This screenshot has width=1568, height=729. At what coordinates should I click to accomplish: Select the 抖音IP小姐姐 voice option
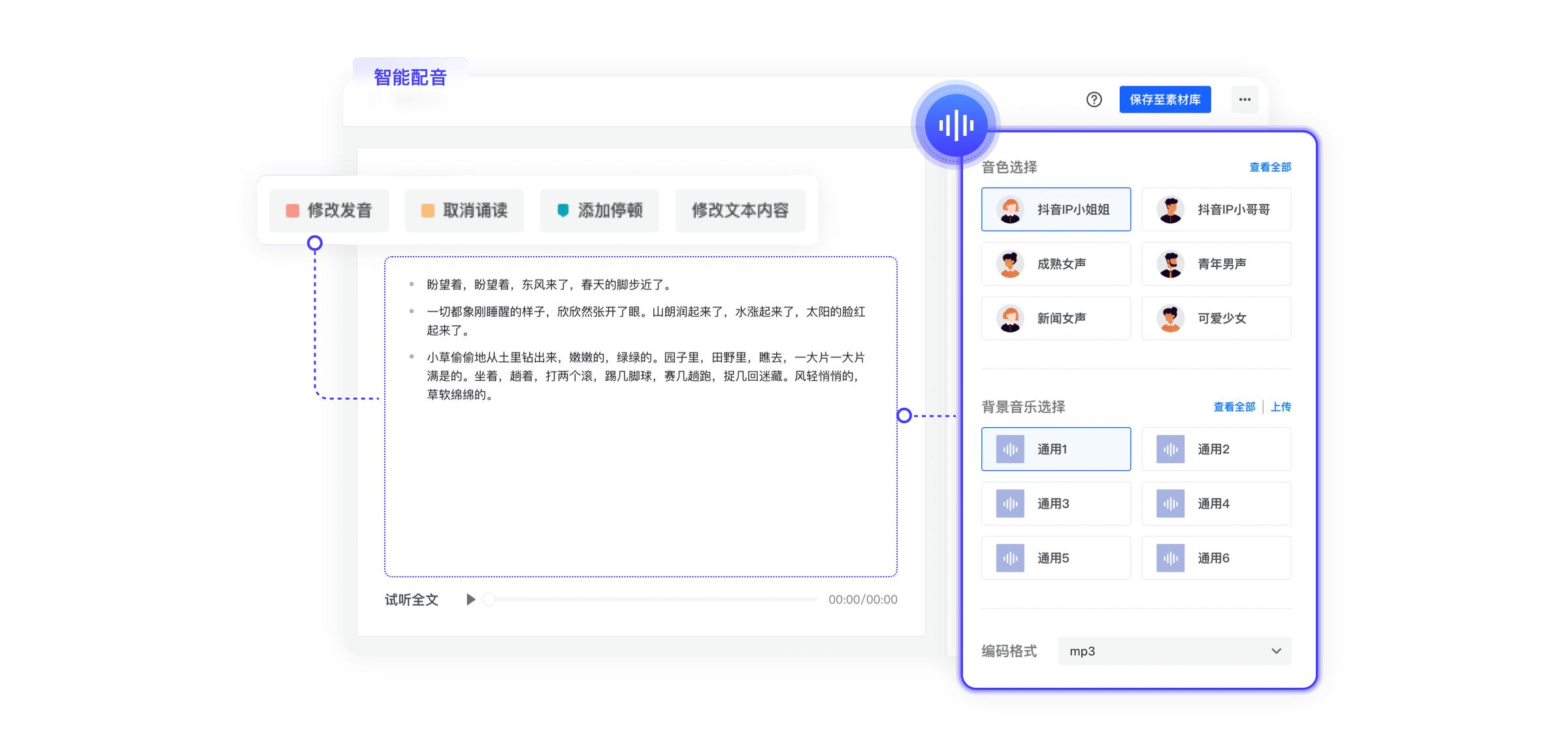click(1056, 210)
